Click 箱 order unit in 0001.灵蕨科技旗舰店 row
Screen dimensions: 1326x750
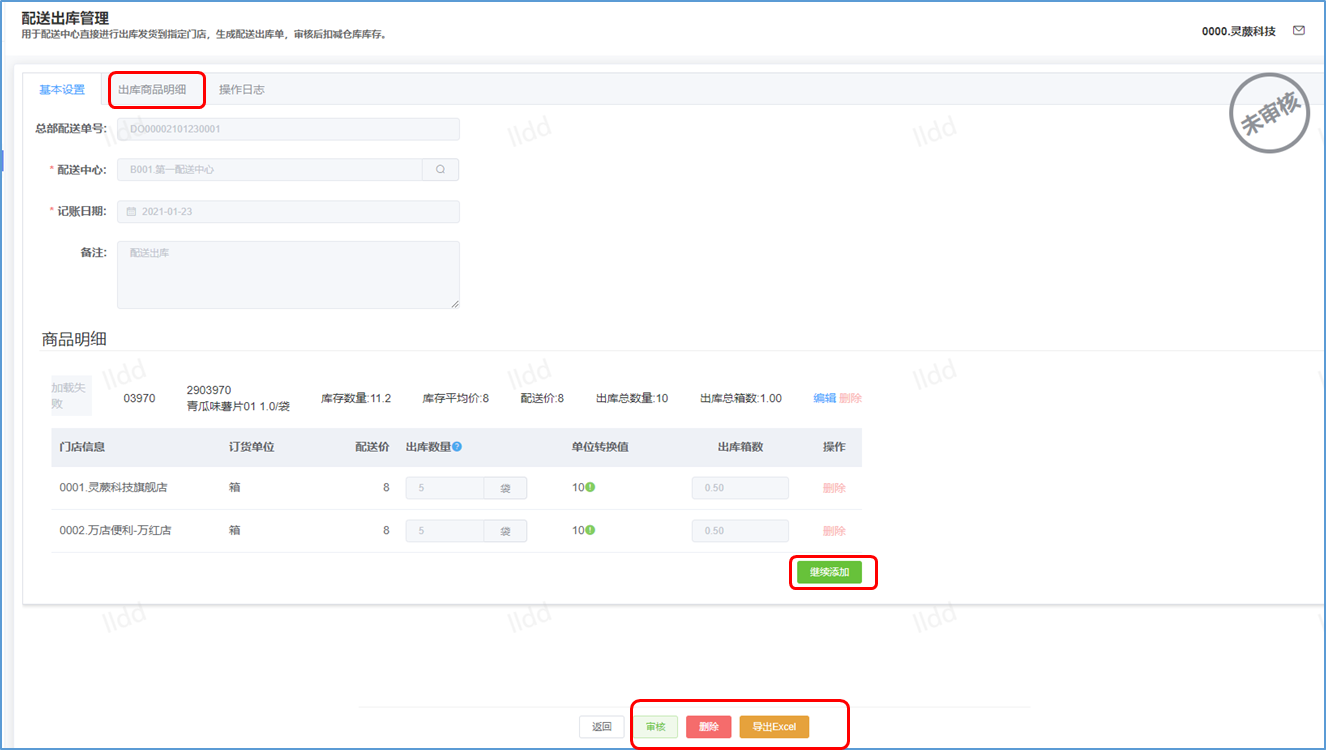234,488
